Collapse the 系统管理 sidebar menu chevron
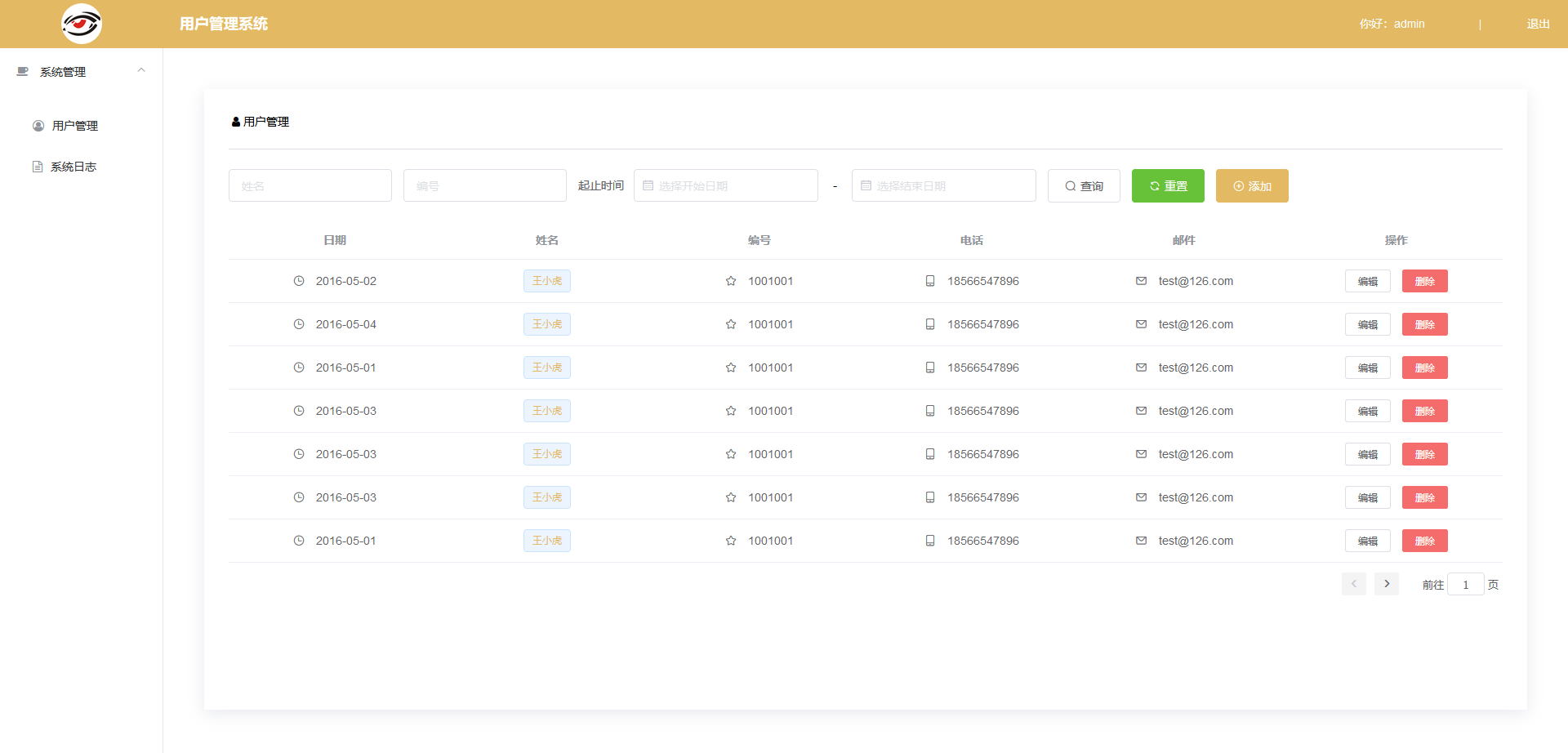Screen dimensions: 1568x753 (x=141, y=70)
